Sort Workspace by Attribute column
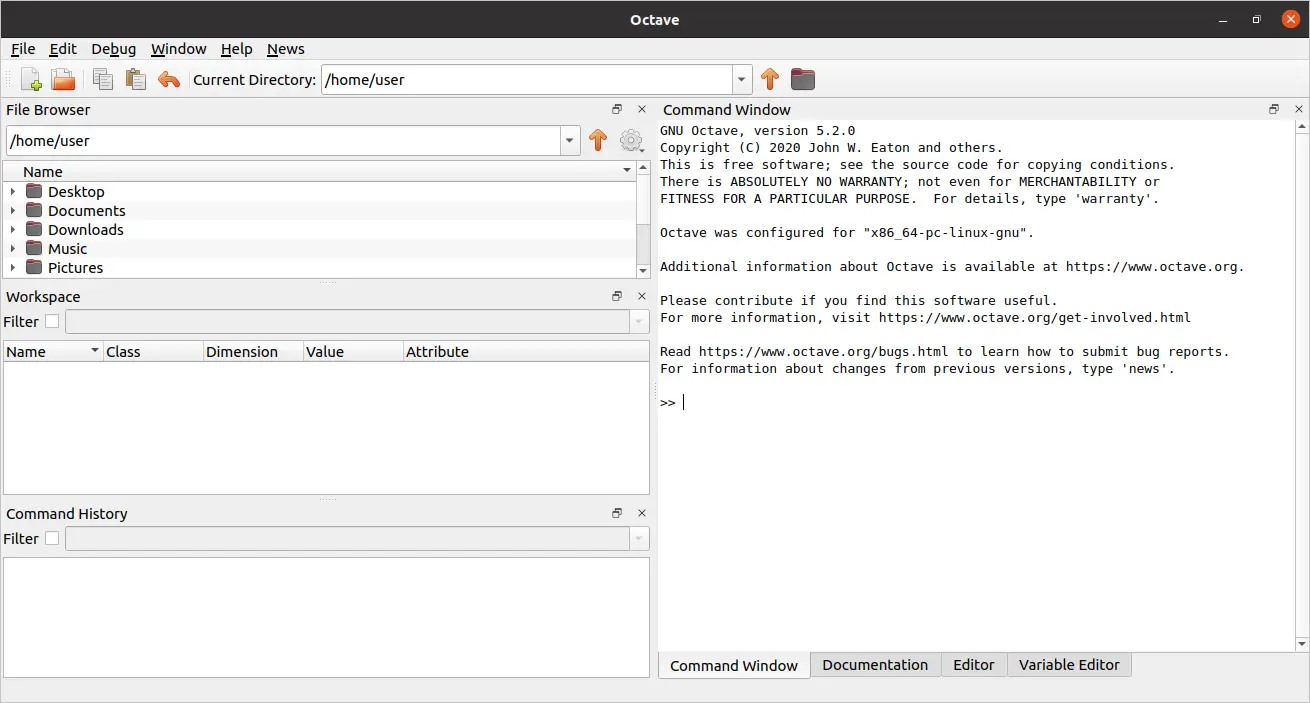 point(526,351)
